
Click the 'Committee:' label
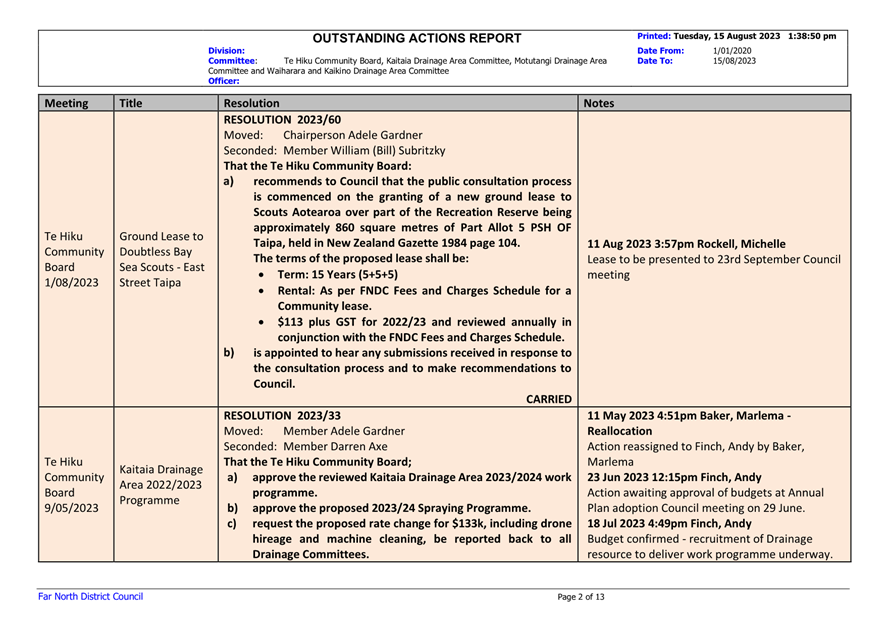[x=233, y=61]
